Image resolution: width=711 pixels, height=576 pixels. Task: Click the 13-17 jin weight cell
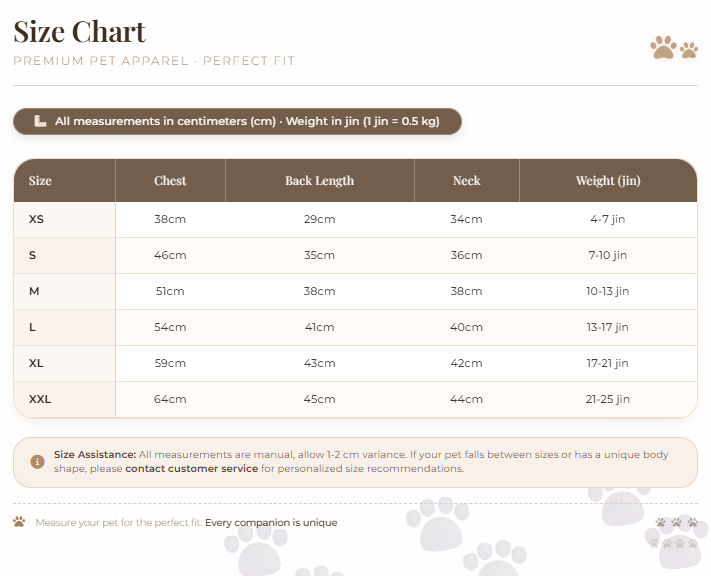click(x=608, y=327)
